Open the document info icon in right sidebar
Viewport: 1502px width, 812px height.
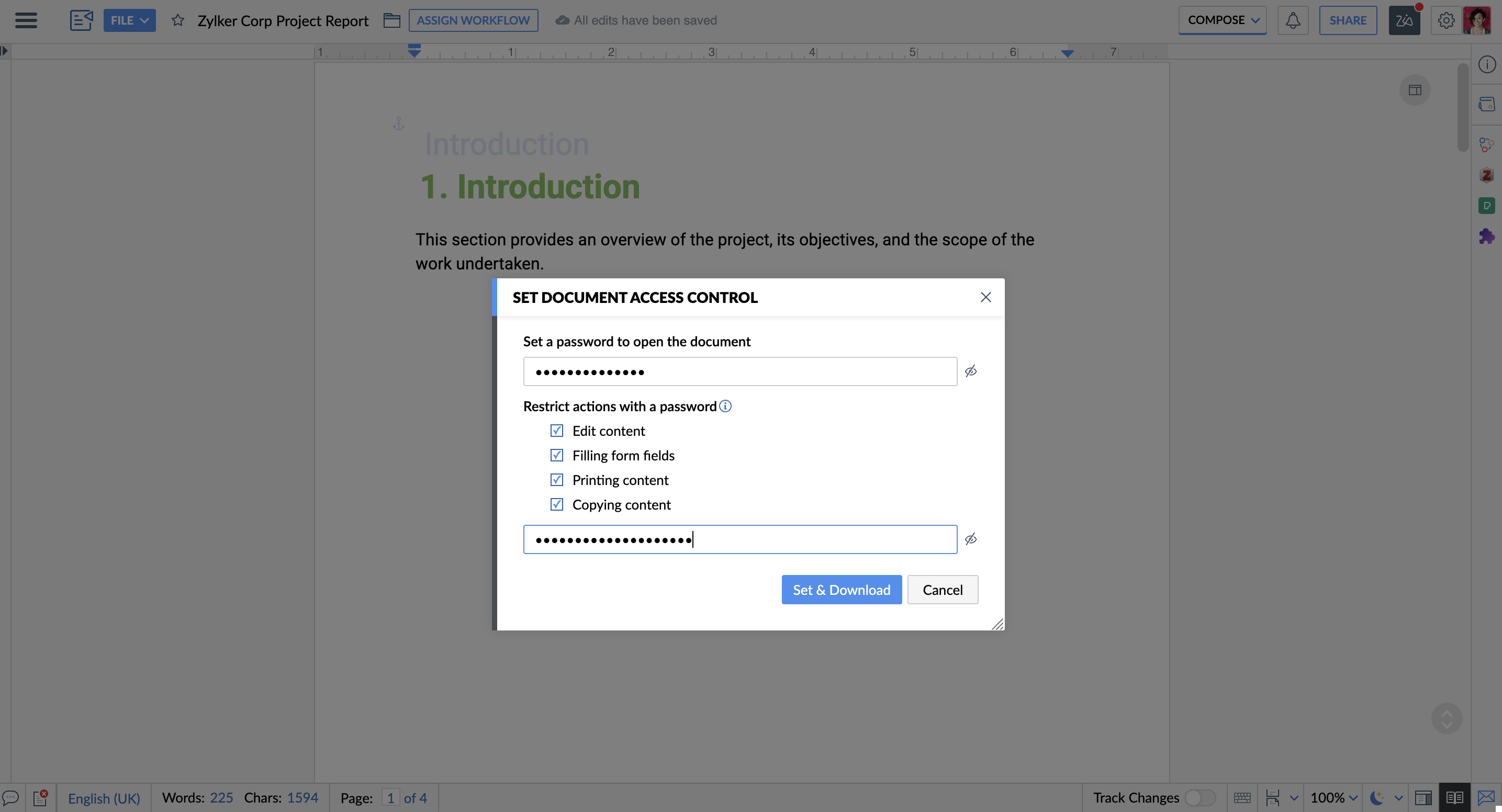1486,64
